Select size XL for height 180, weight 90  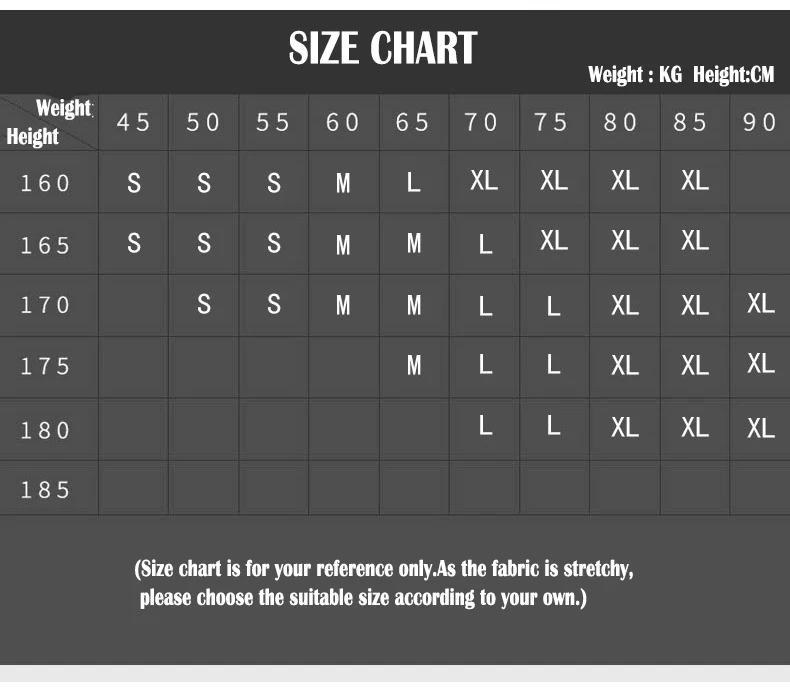coord(760,428)
